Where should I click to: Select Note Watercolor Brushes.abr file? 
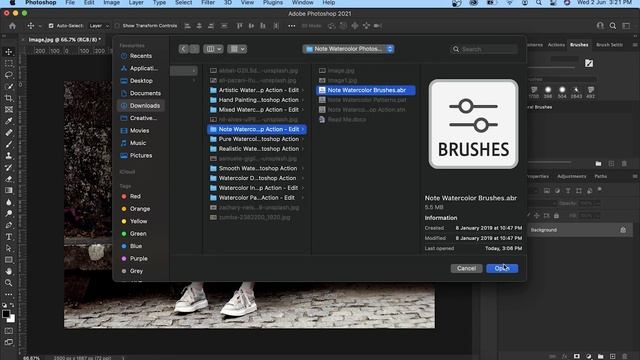366,90
